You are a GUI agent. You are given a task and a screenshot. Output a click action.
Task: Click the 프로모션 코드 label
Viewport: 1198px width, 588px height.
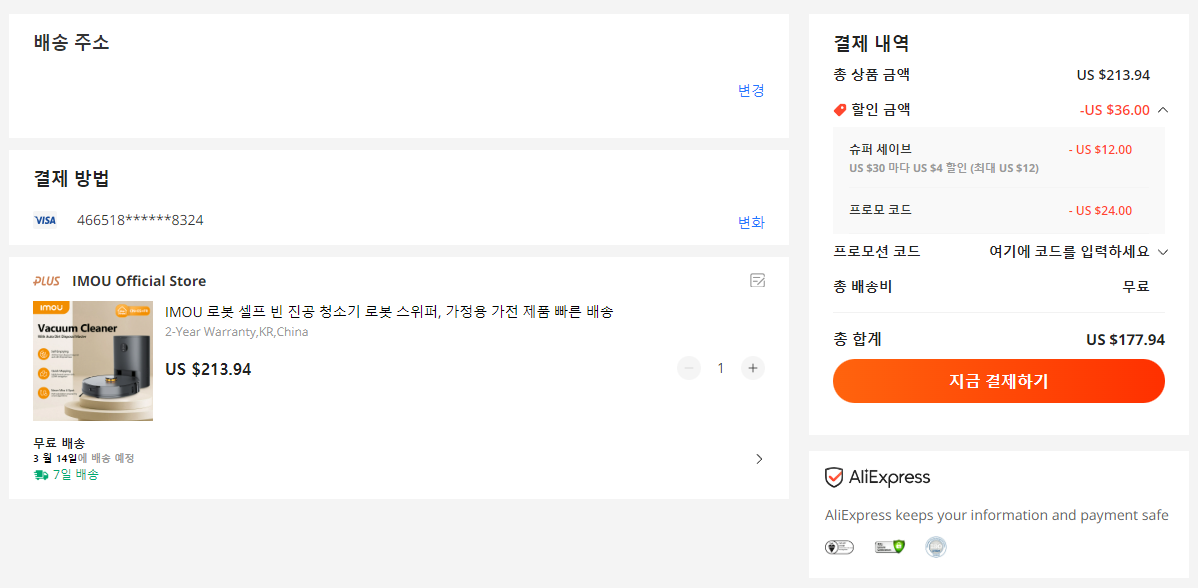pos(876,251)
